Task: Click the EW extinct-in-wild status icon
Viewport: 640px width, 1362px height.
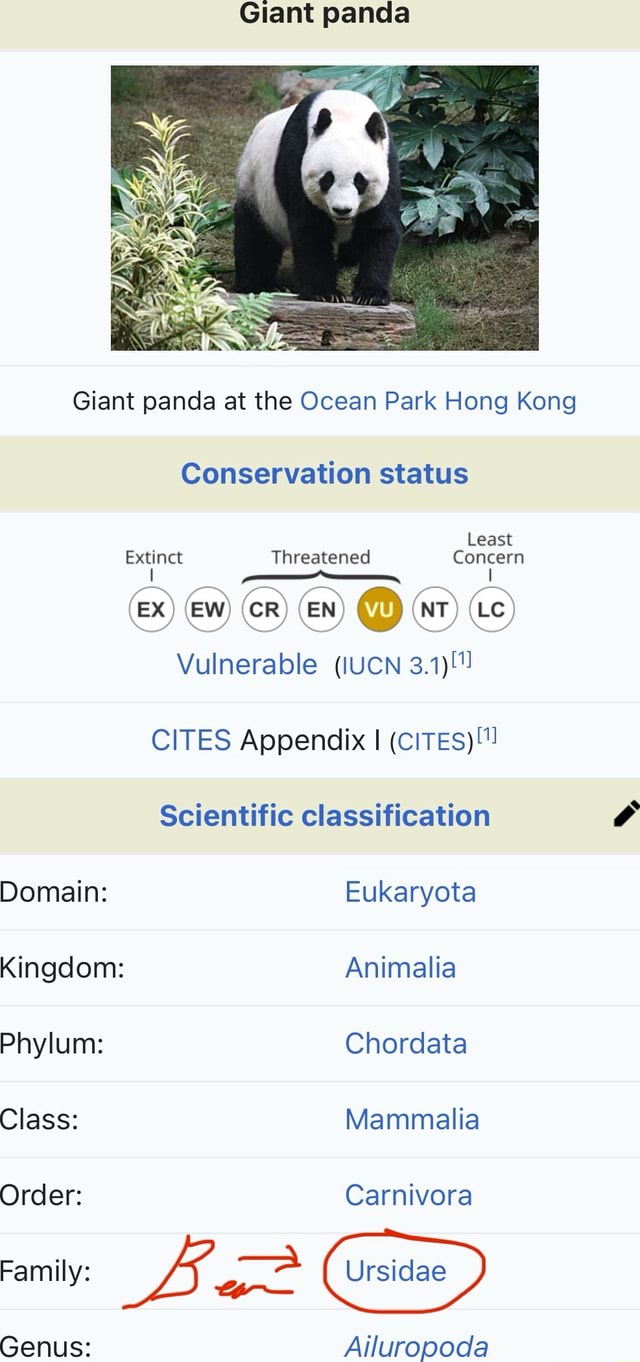Action: click(x=207, y=609)
